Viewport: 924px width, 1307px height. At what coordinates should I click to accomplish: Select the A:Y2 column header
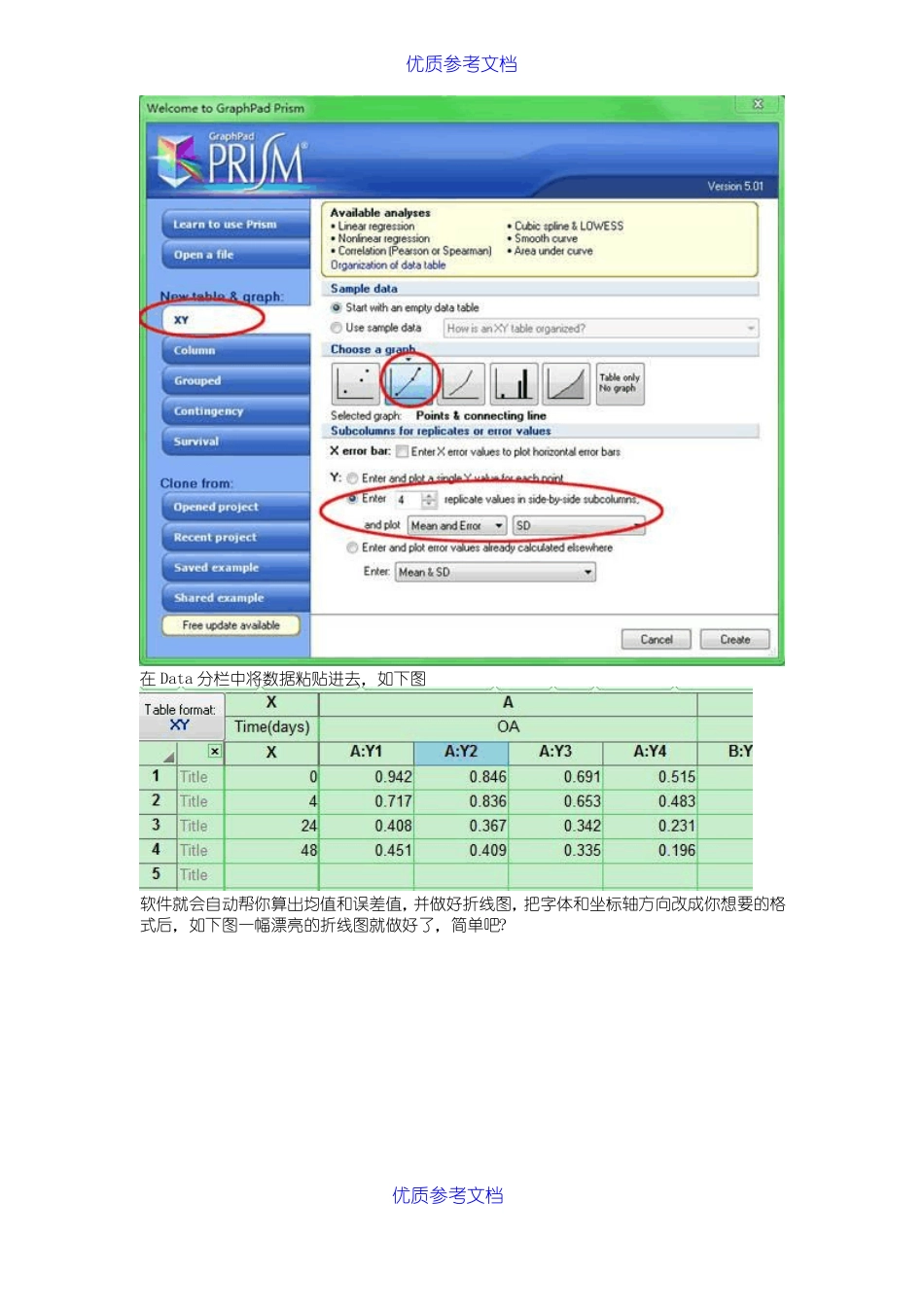click(461, 752)
